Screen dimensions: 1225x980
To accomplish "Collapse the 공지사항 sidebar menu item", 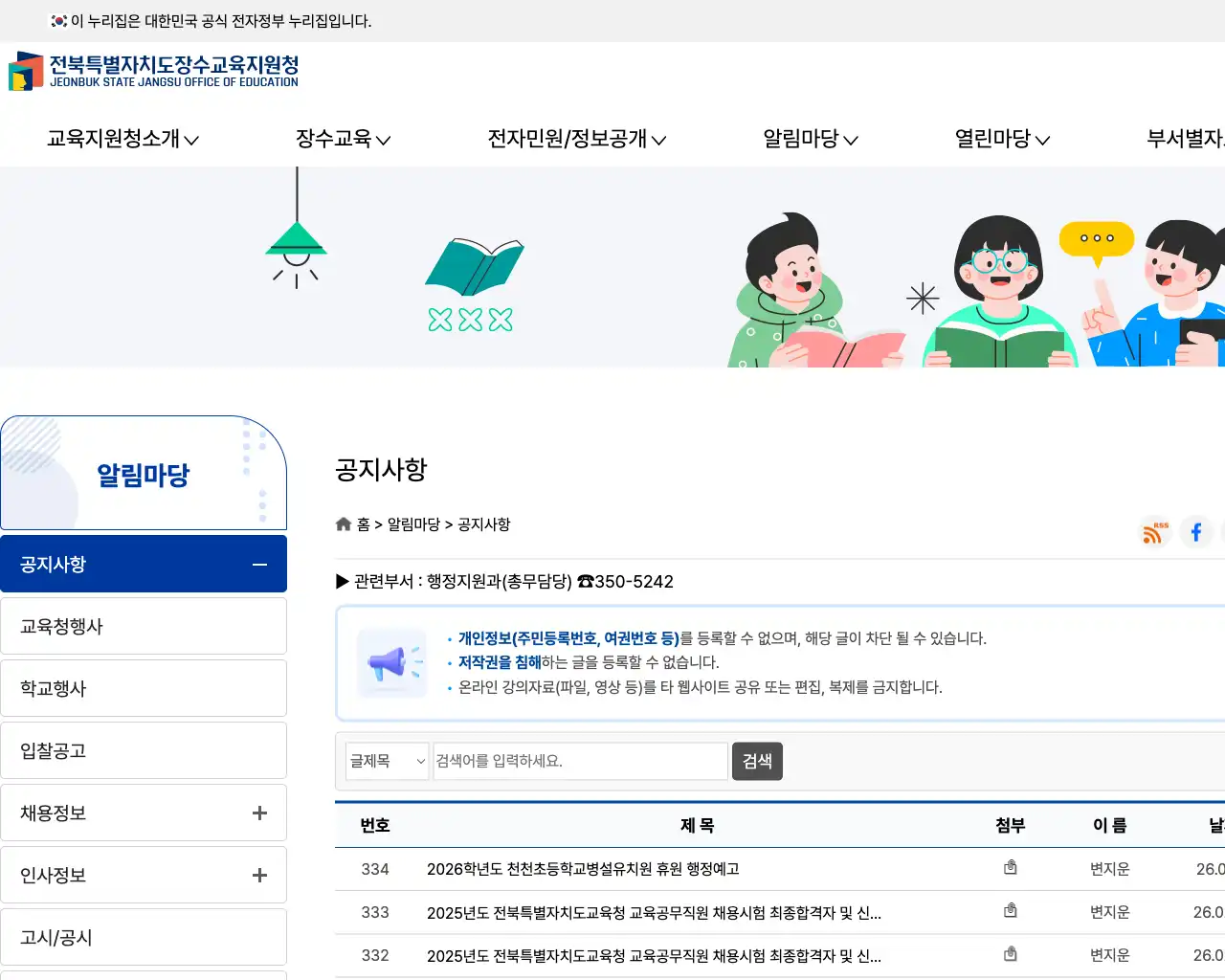I will pyautogui.click(x=258, y=564).
